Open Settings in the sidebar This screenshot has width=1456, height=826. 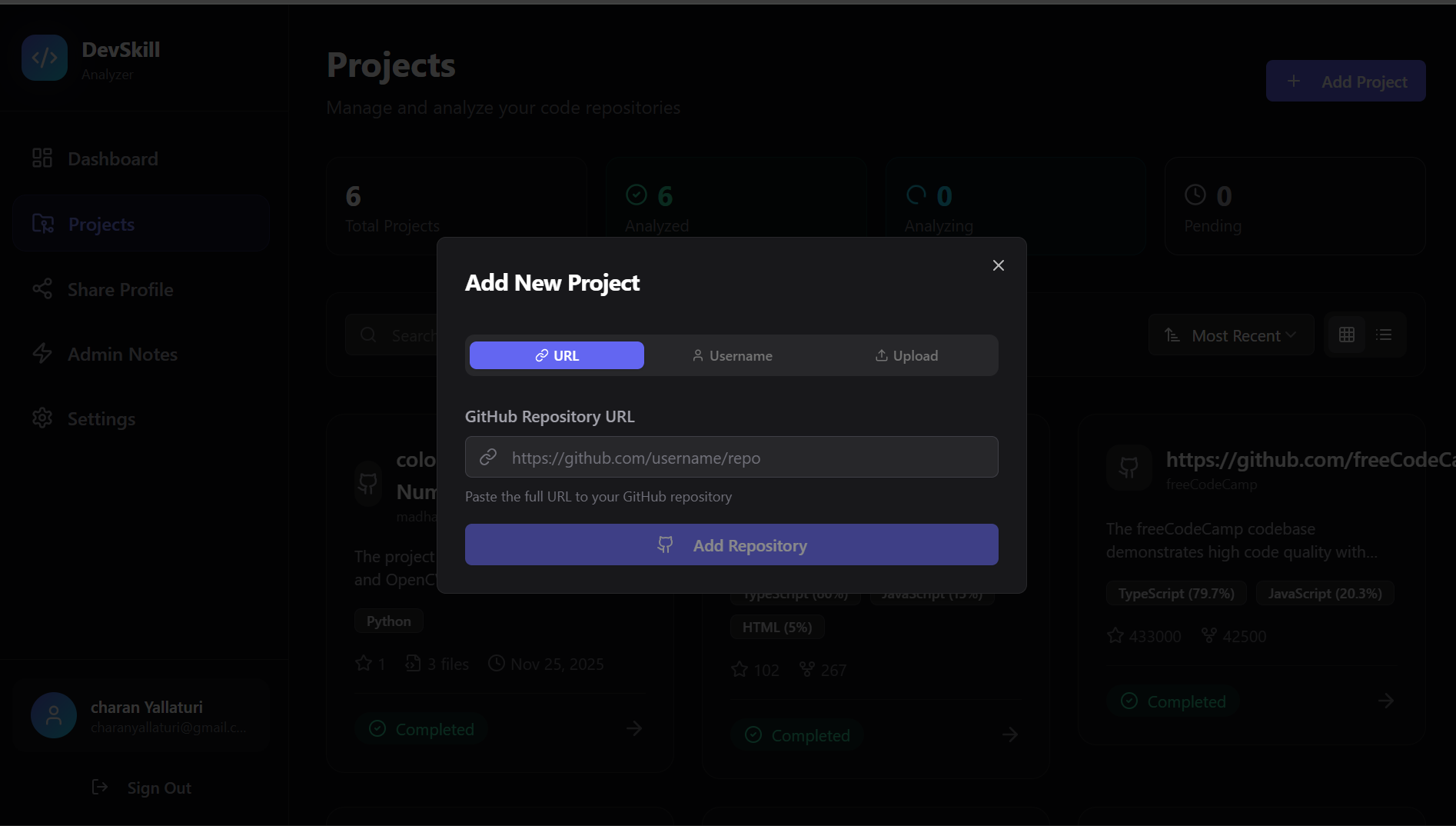[x=141, y=418]
